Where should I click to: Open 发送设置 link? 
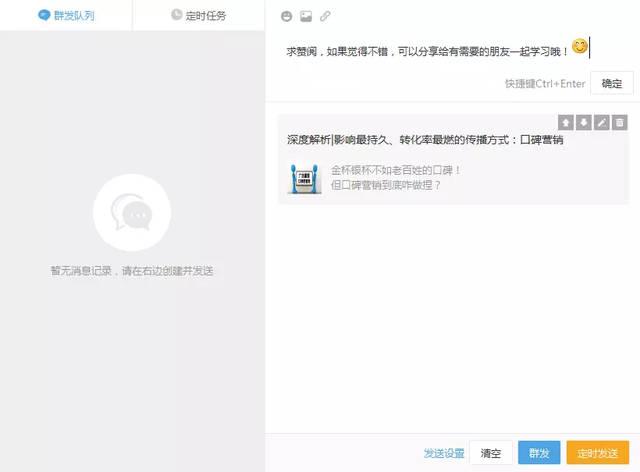click(444, 453)
